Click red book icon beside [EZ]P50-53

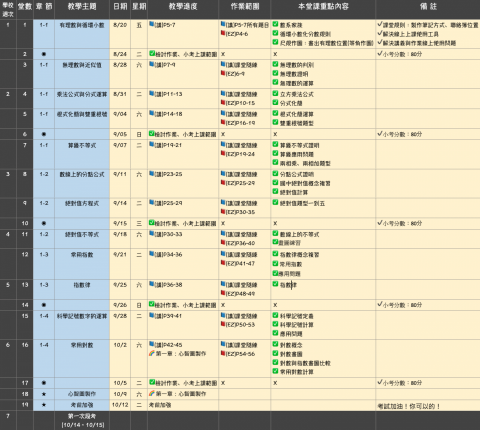click(223, 324)
